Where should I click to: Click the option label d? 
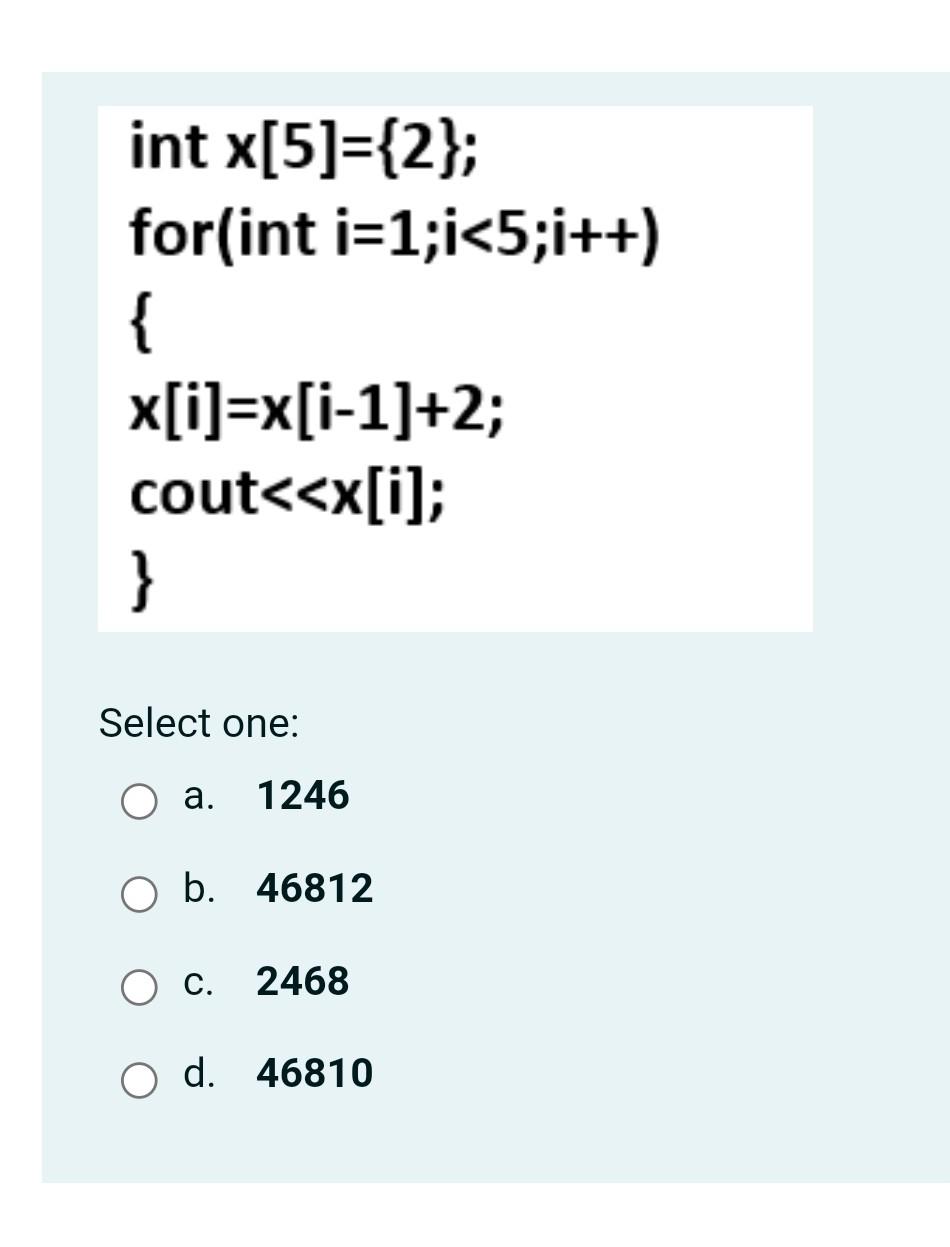click(198, 1075)
